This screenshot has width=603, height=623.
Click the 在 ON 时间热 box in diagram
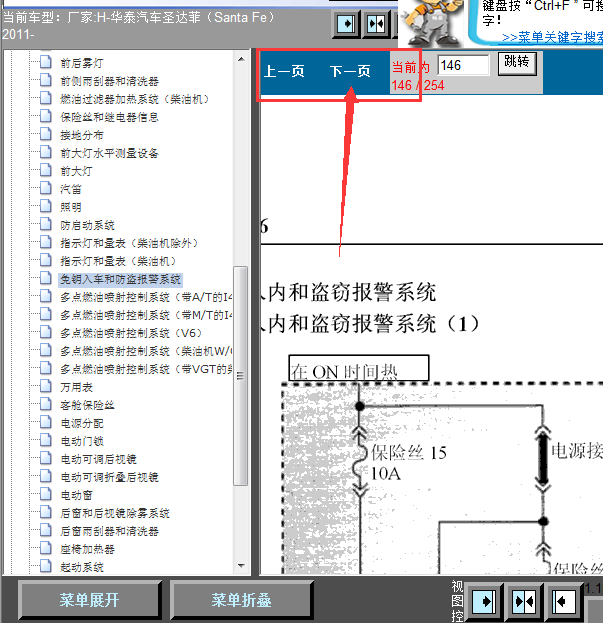[x=359, y=368]
